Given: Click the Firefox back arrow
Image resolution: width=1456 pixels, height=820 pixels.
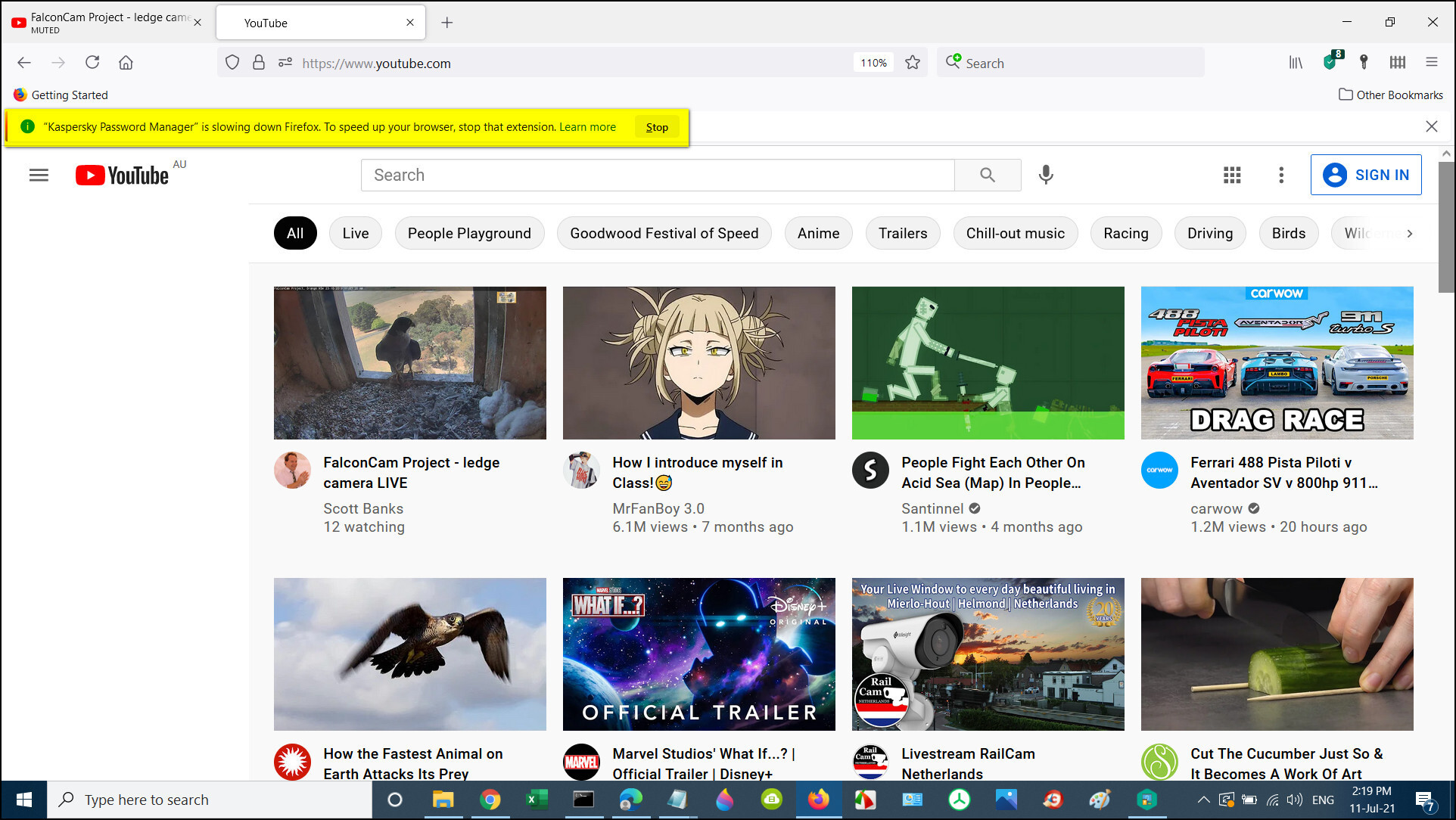Looking at the screenshot, I should click(24, 63).
